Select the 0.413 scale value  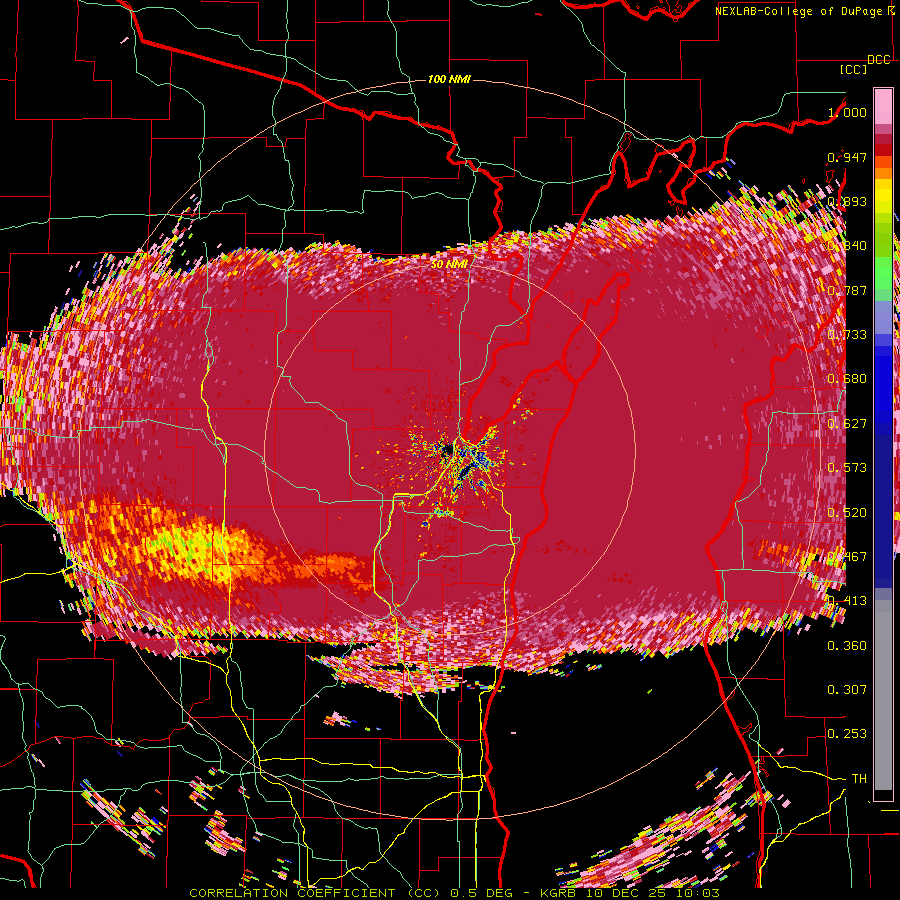point(847,601)
